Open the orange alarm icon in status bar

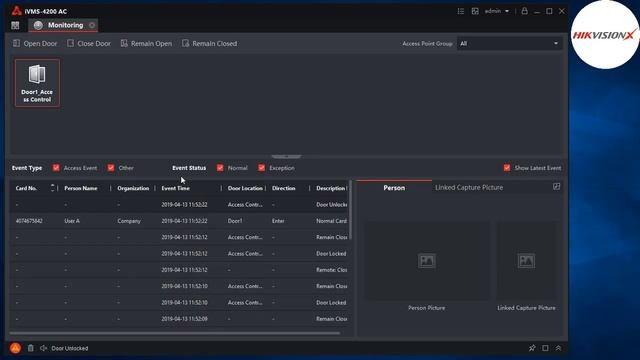pos(16,348)
